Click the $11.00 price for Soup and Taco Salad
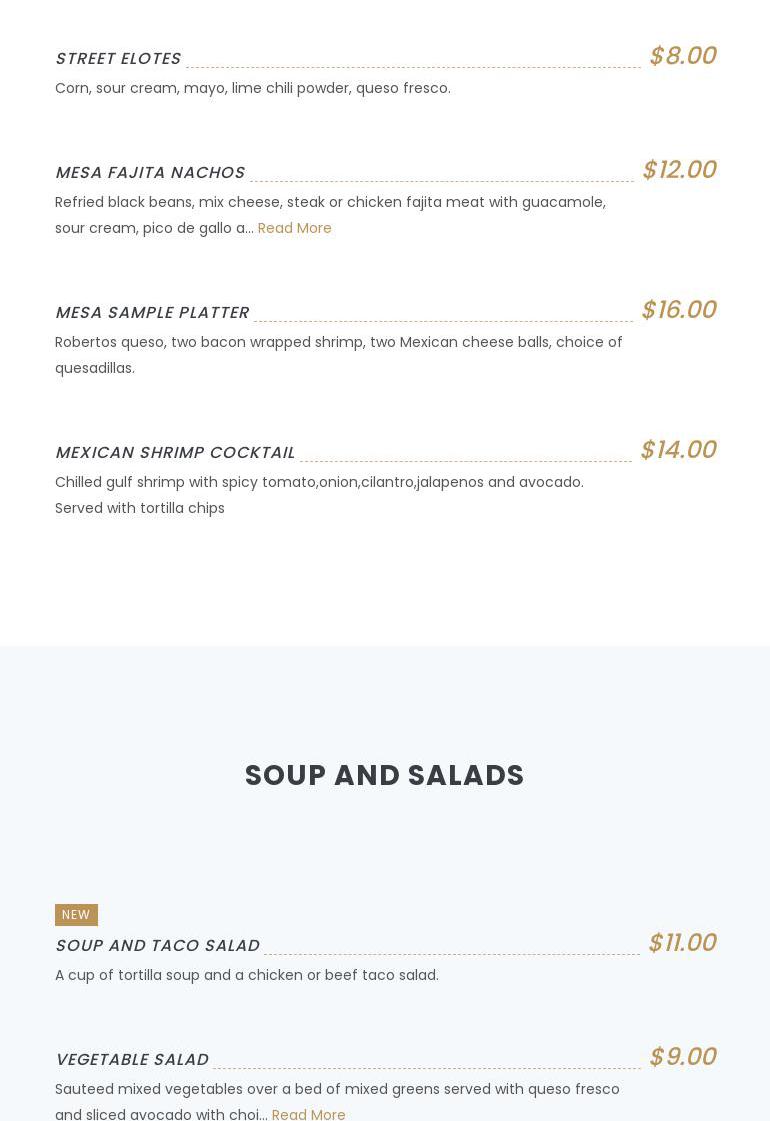The height and width of the screenshot is (1121, 770). [682, 943]
